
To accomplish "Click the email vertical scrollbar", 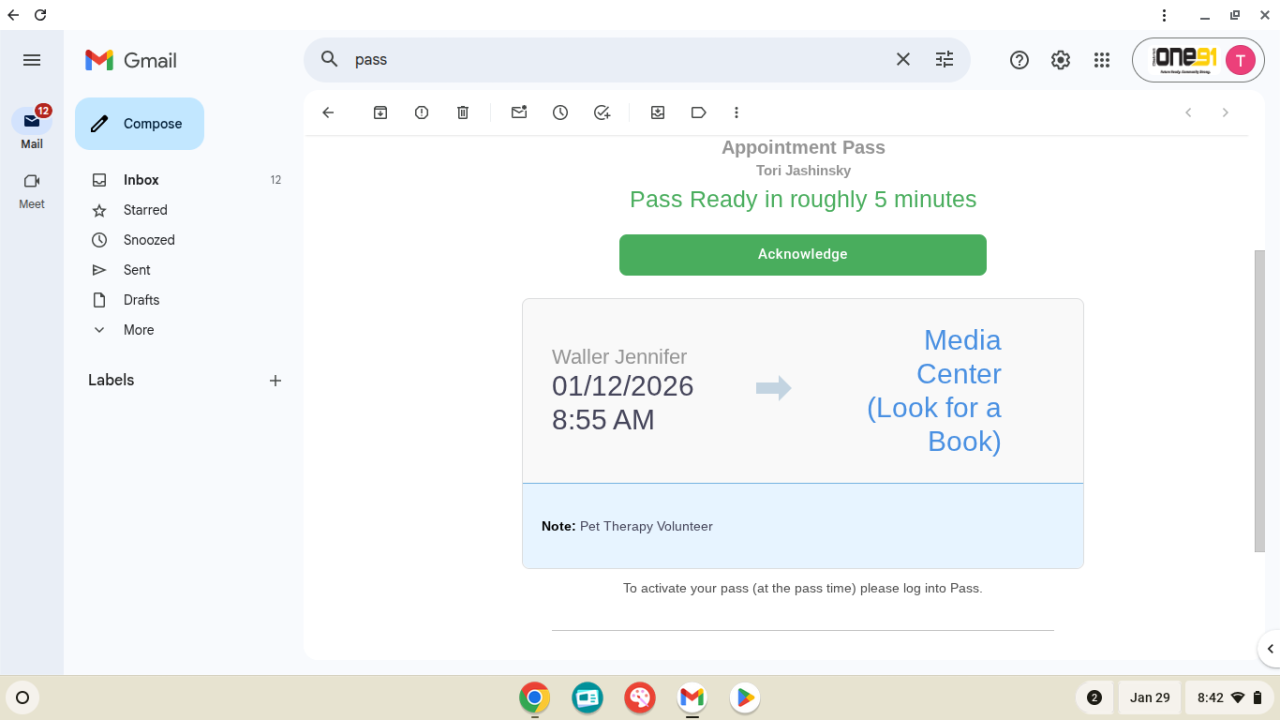I will coord(1259,400).
